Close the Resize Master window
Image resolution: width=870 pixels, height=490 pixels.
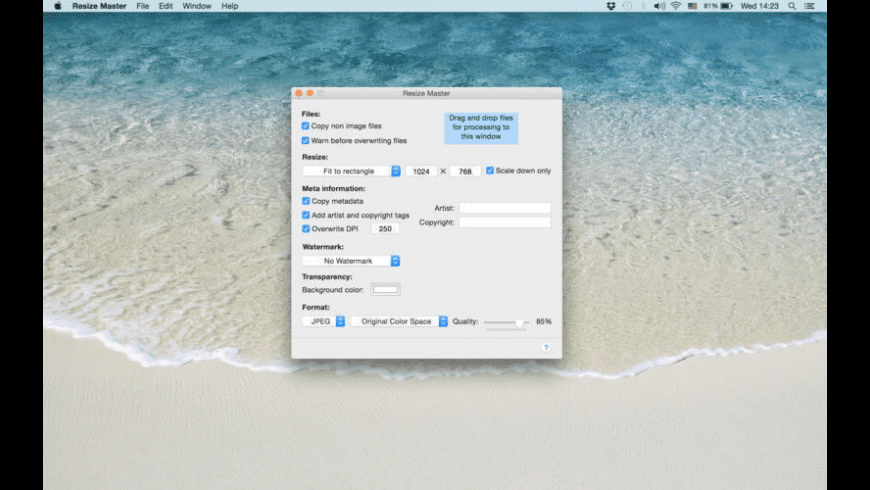[x=299, y=93]
